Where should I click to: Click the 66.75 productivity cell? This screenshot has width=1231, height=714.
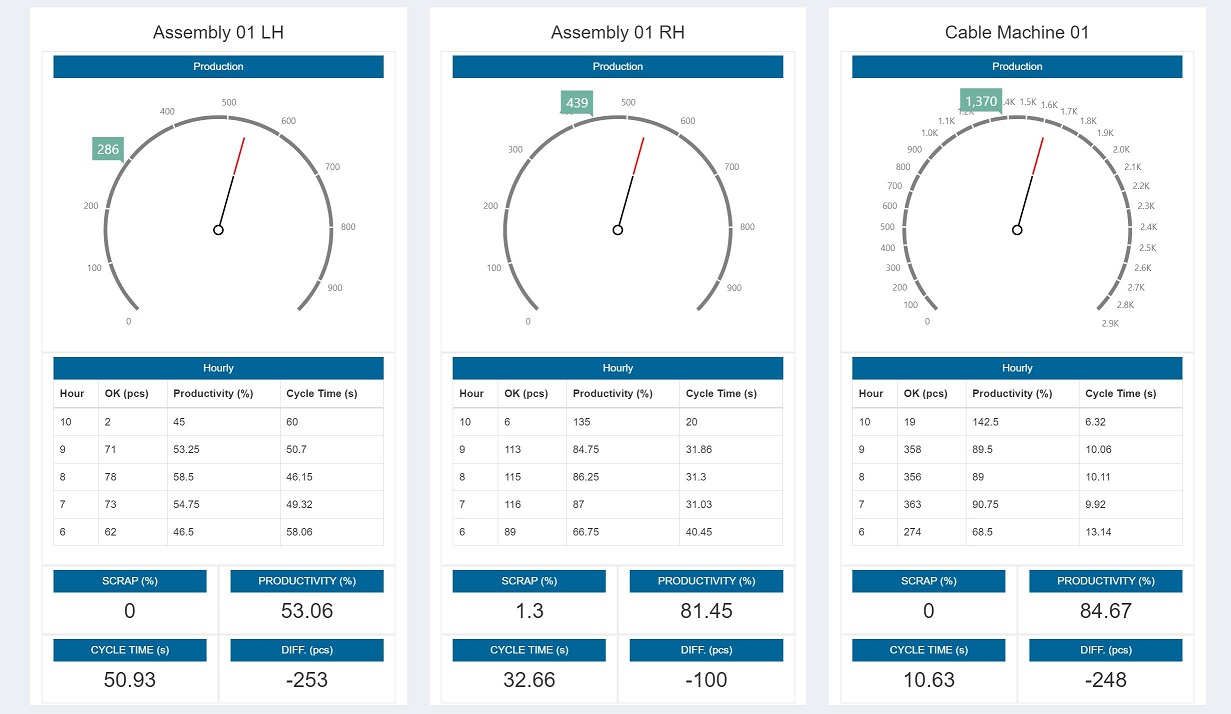tap(623, 532)
